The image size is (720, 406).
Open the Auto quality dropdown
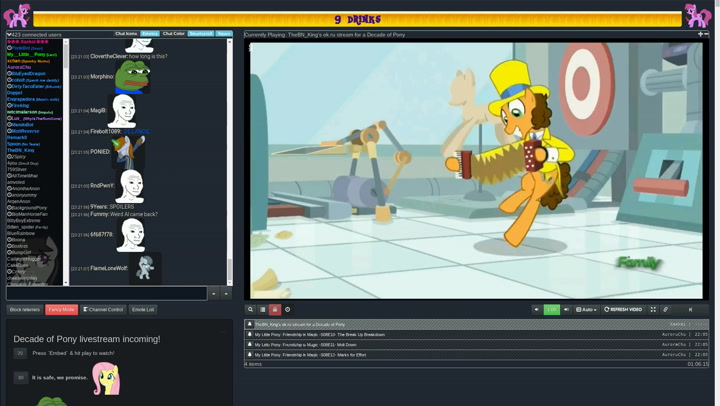pyautogui.click(x=586, y=310)
